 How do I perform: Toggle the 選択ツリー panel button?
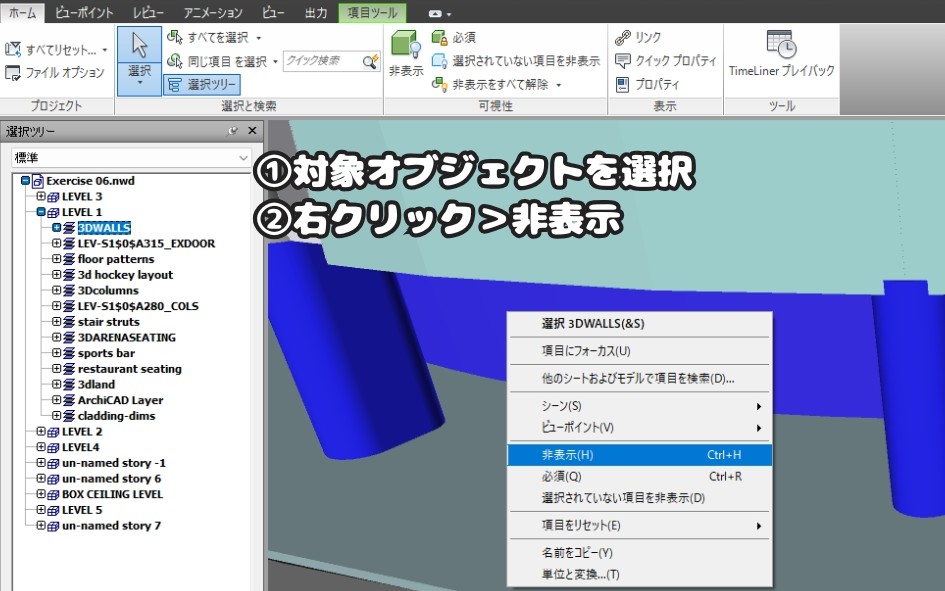click(201, 85)
